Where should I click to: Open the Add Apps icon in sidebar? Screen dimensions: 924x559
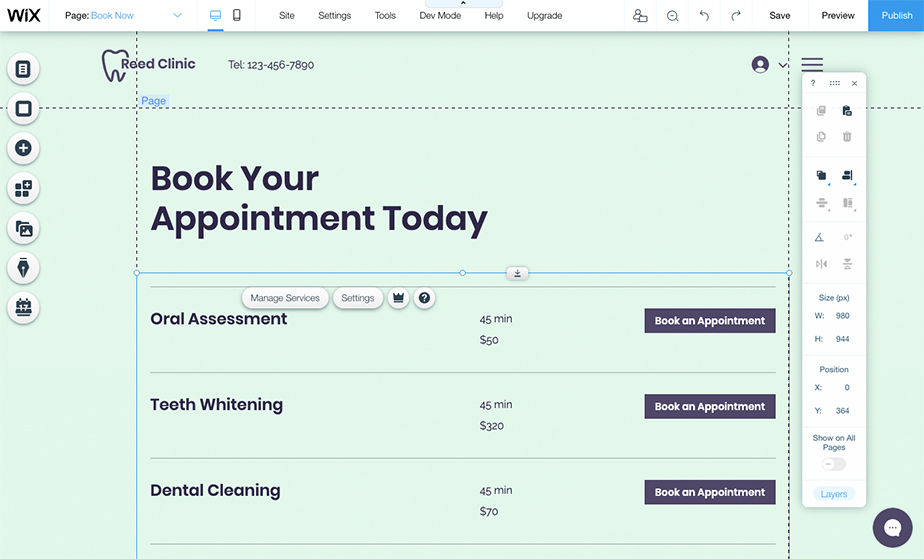click(x=23, y=188)
